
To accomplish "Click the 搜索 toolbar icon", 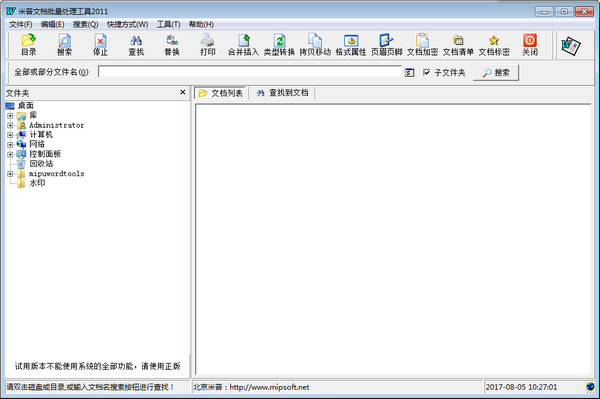I will (x=64, y=45).
